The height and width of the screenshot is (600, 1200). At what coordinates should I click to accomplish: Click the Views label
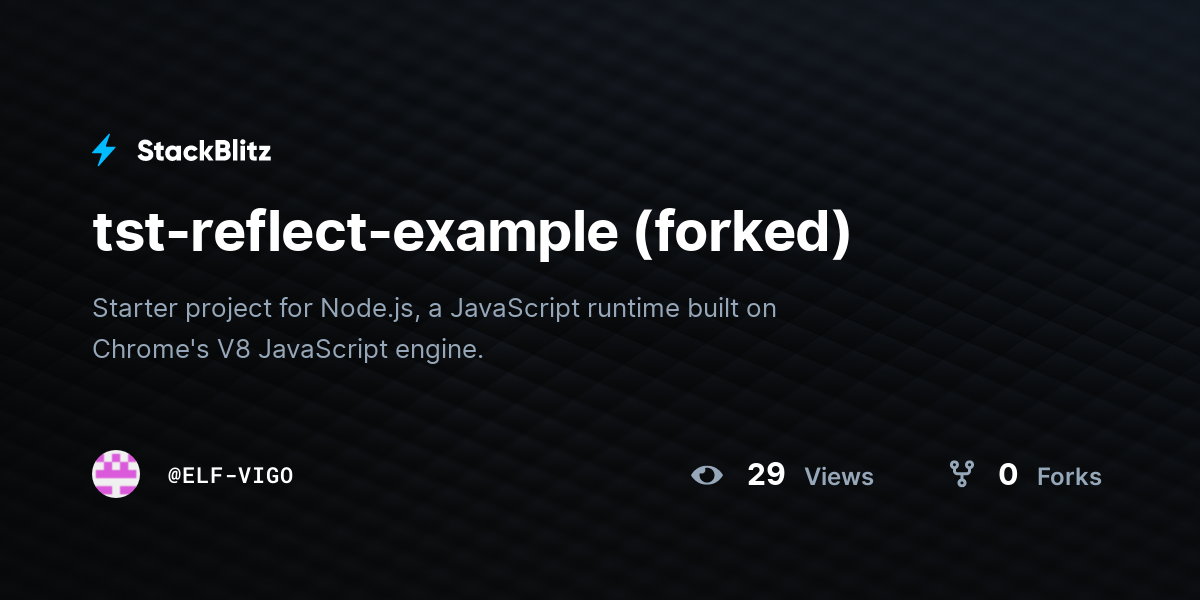coord(839,477)
